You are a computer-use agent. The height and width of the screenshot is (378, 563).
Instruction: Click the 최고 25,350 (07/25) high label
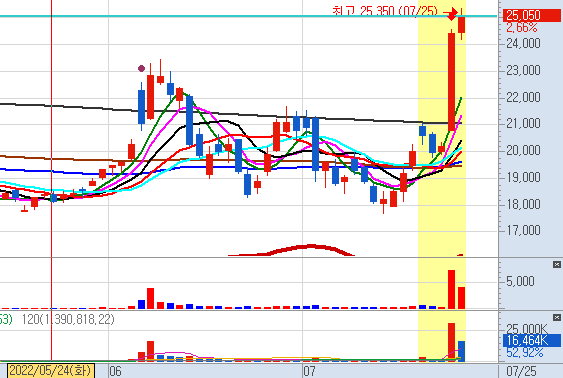[x=385, y=11]
